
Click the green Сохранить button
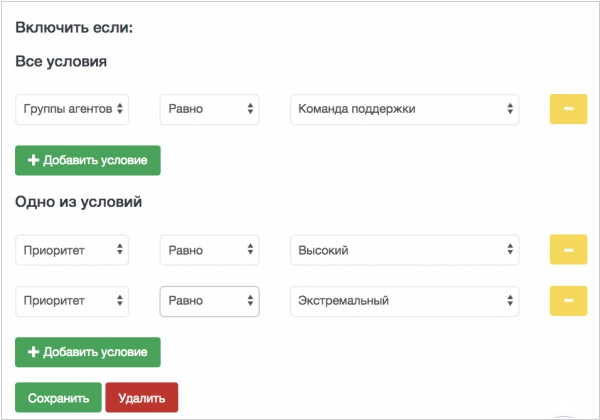[58, 397]
